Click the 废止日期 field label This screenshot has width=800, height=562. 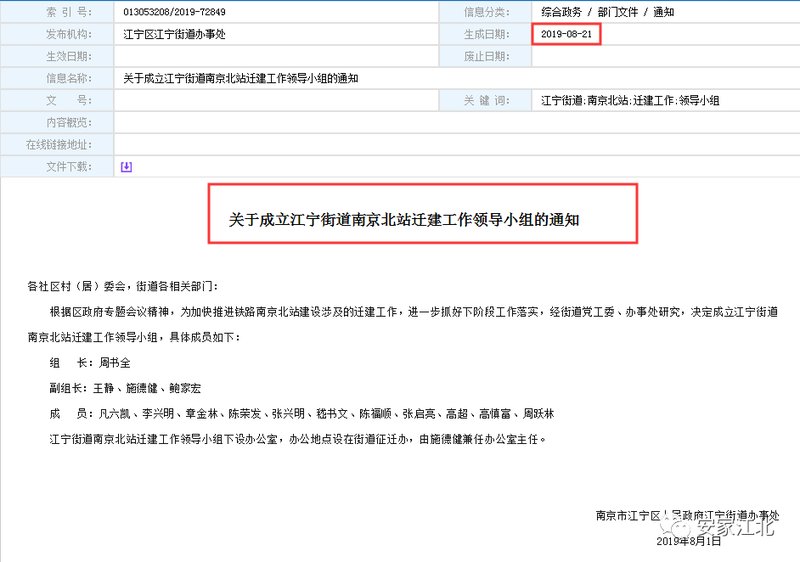(x=486, y=56)
